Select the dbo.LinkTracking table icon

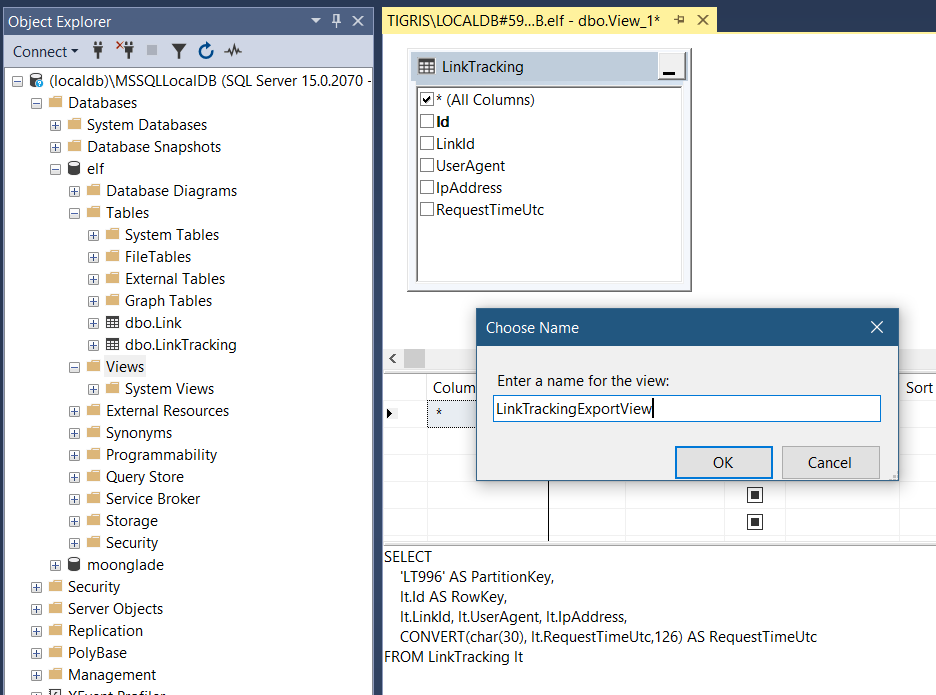tap(112, 344)
